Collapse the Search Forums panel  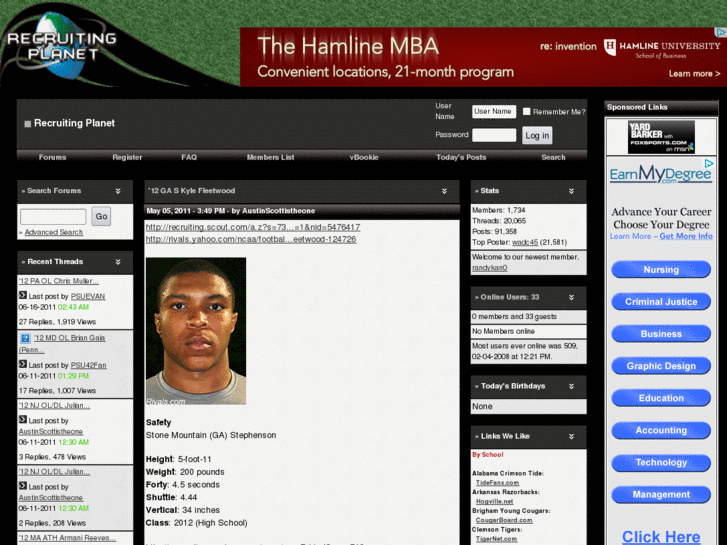pyautogui.click(x=118, y=191)
